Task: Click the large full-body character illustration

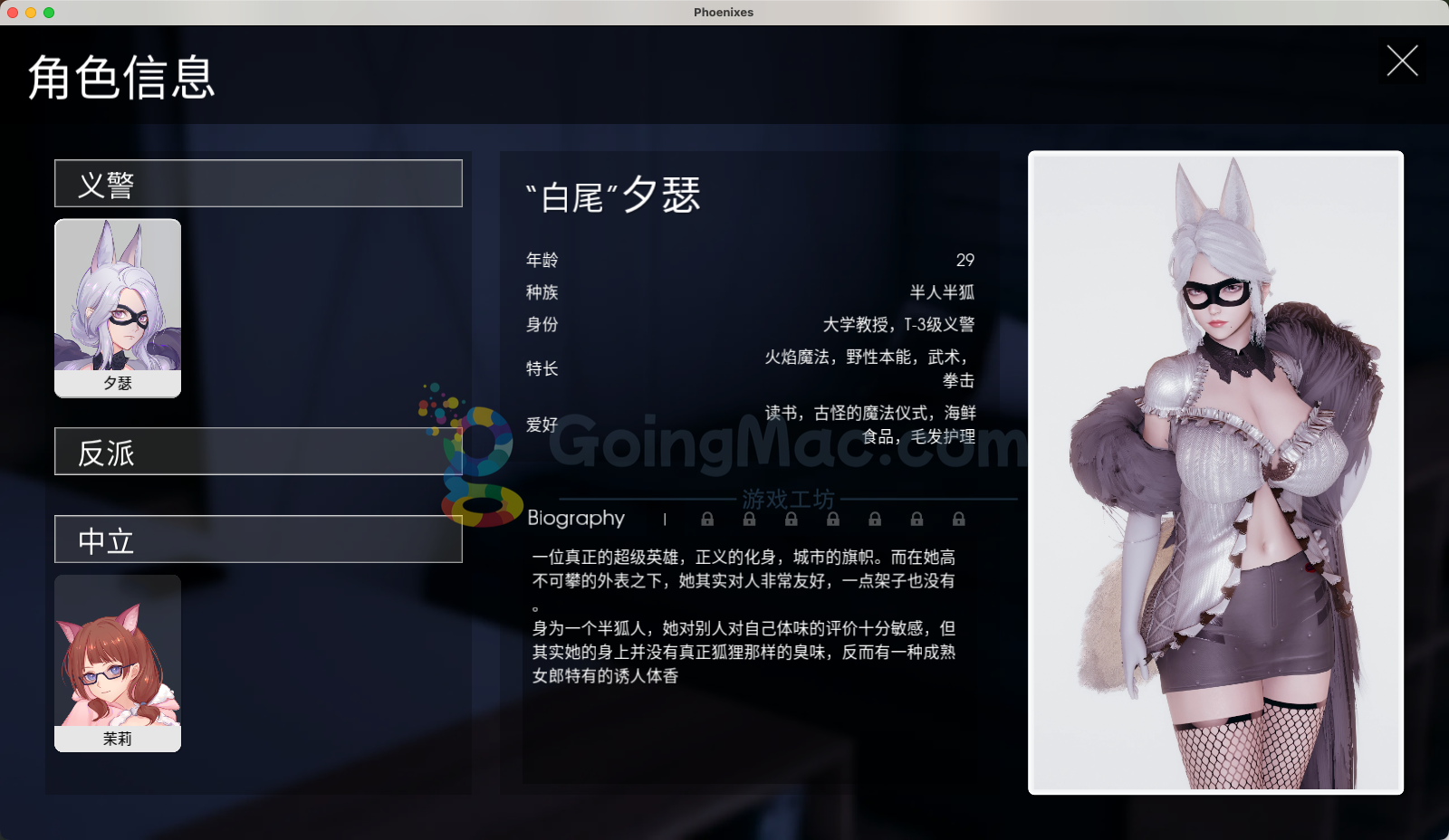Action: click(1215, 472)
